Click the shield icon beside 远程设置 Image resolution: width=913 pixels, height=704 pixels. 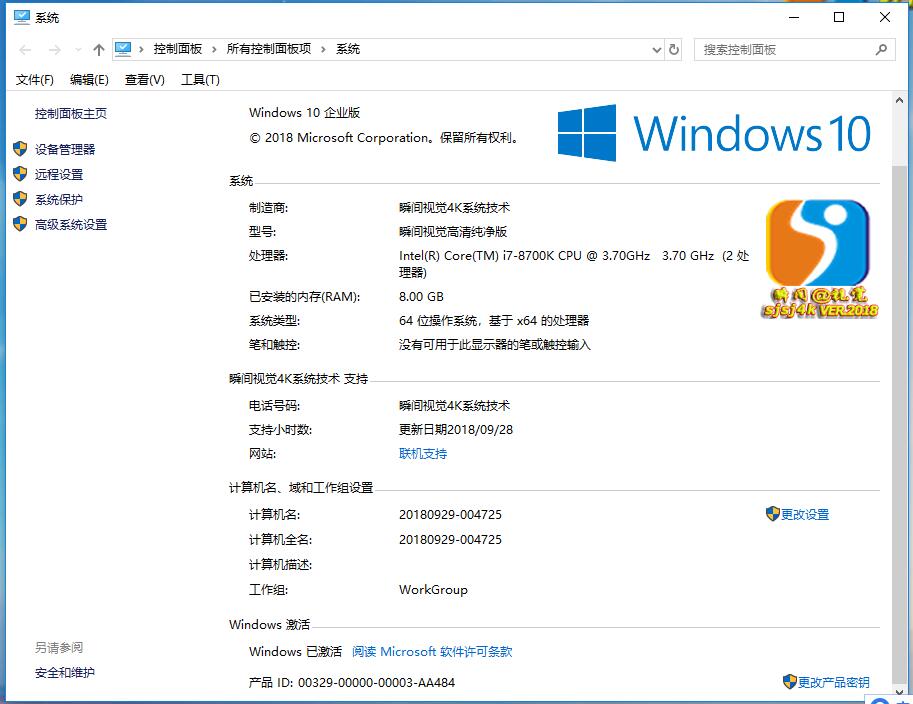pyautogui.click(x=20, y=174)
